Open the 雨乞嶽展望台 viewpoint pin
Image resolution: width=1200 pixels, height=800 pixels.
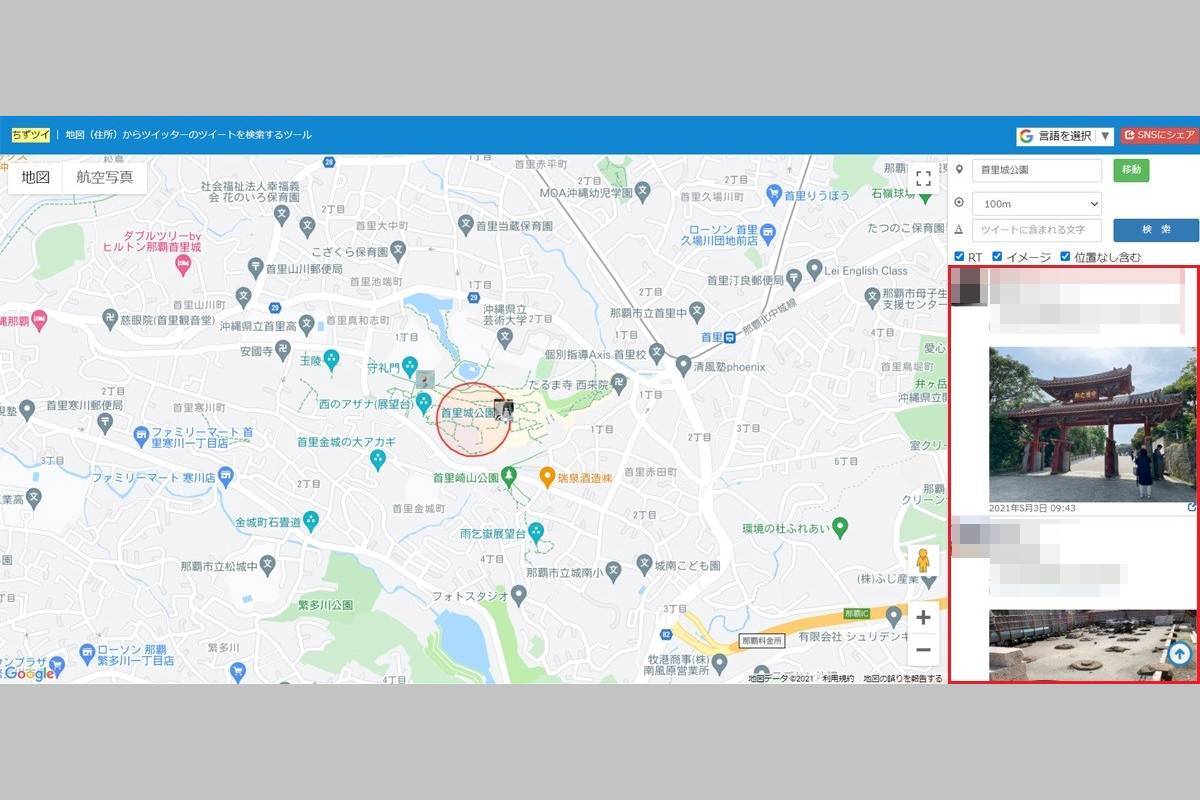click(536, 533)
